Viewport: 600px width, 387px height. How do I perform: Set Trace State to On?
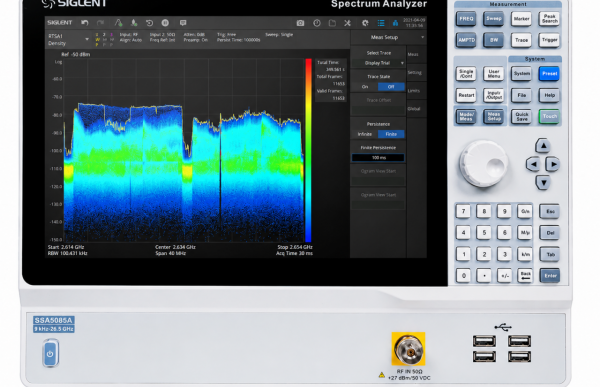tap(365, 87)
